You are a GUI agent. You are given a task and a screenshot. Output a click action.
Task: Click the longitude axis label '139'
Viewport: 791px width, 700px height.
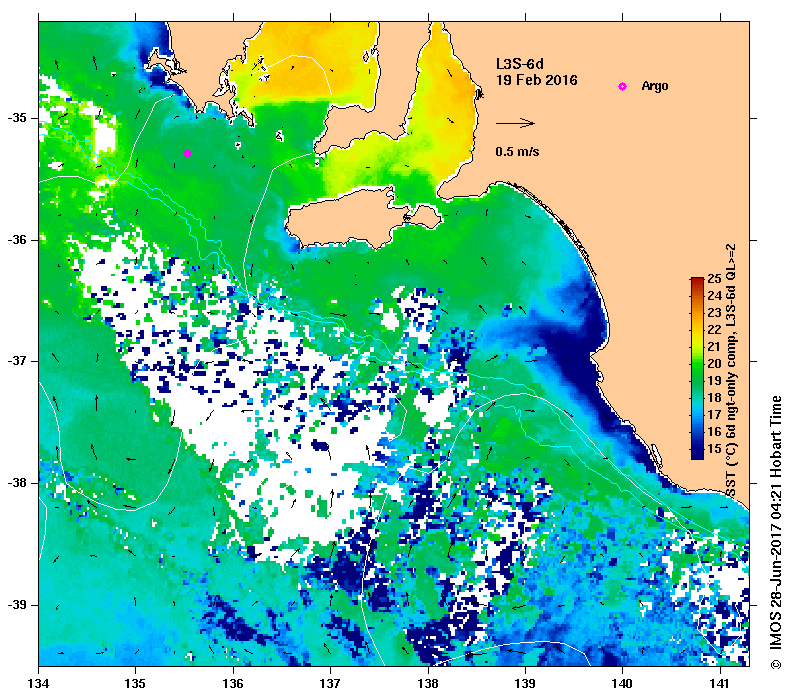coord(525,684)
